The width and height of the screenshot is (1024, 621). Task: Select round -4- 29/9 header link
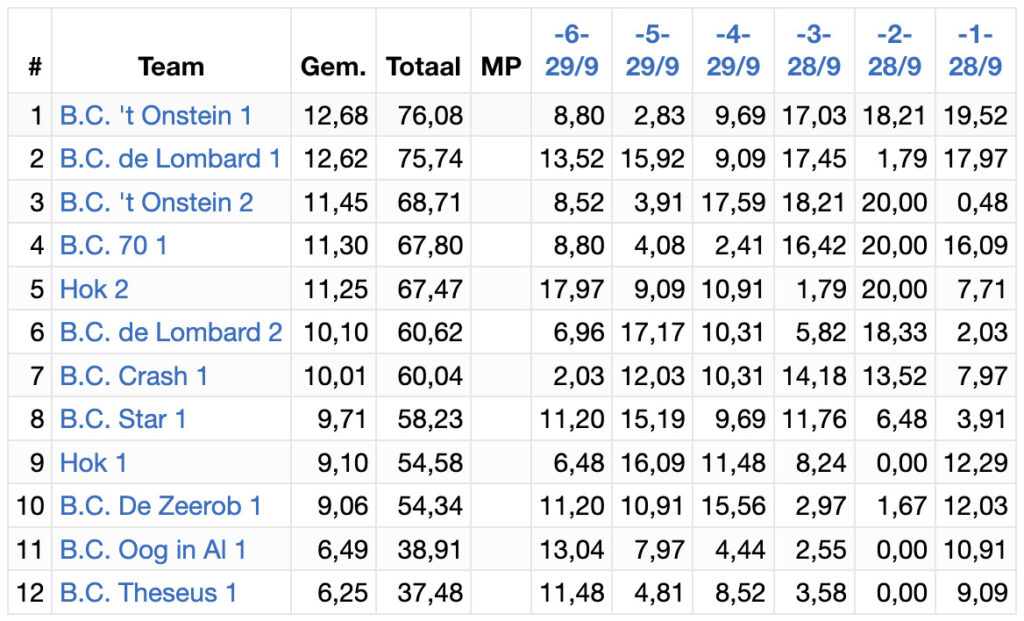[x=733, y=50]
